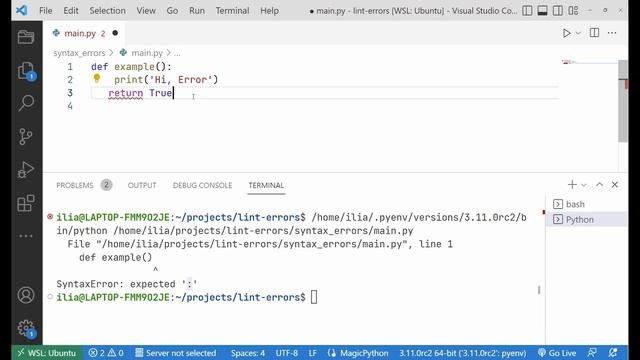Create new terminal with plus icon
The height and width of the screenshot is (360, 640).
(572, 185)
